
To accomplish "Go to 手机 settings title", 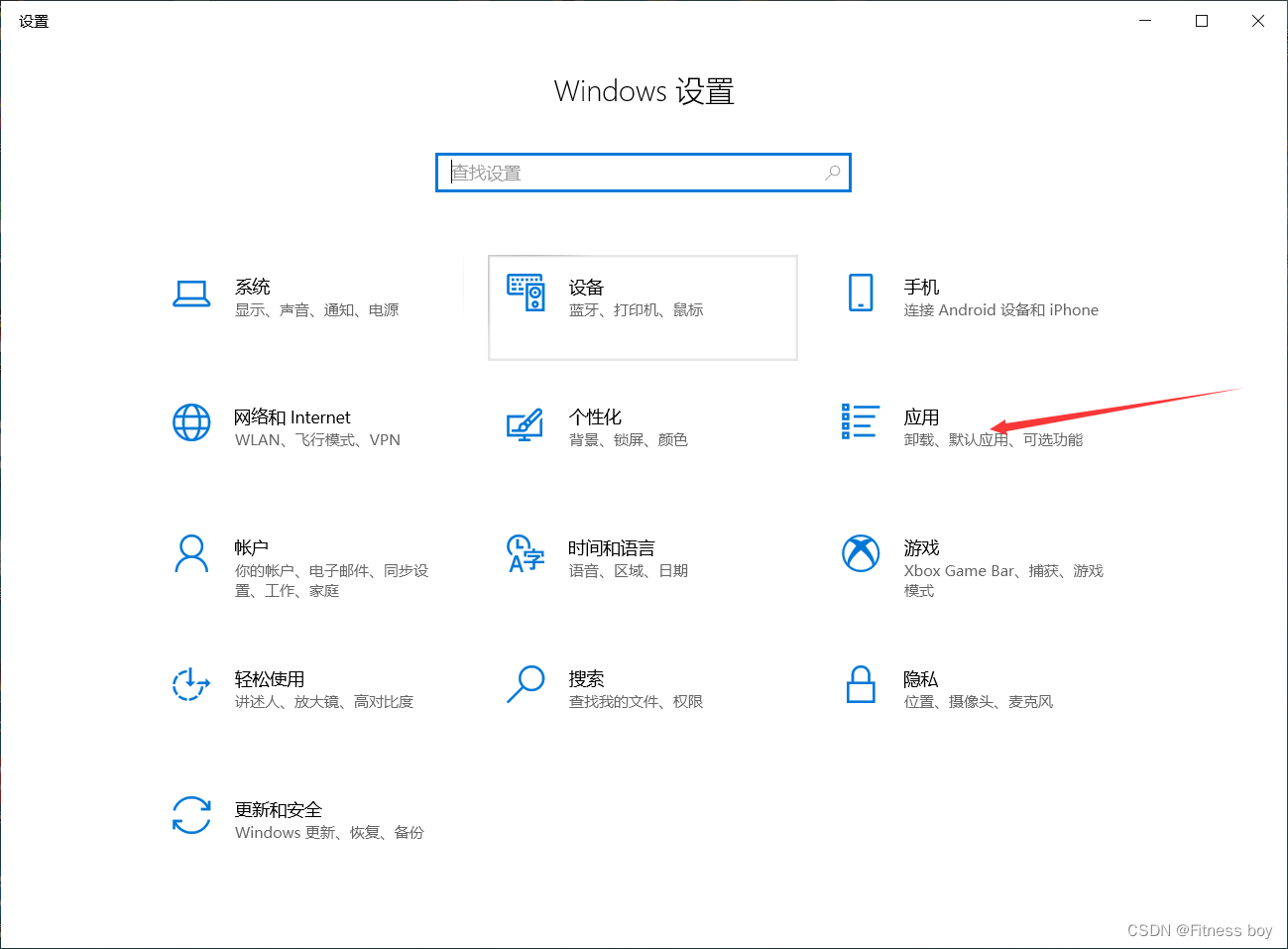I will coord(921,287).
